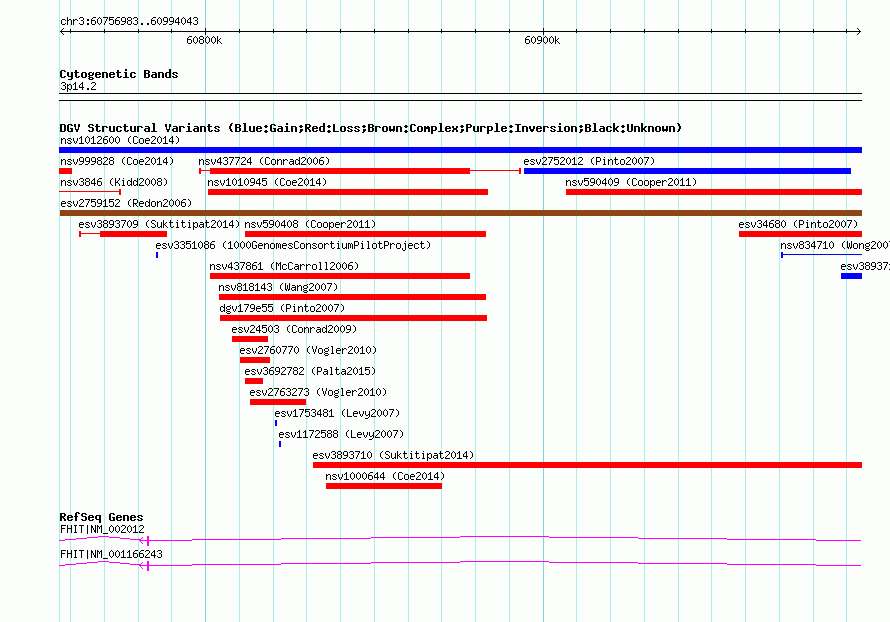Click the nsv3846 thin red line

click(90, 192)
